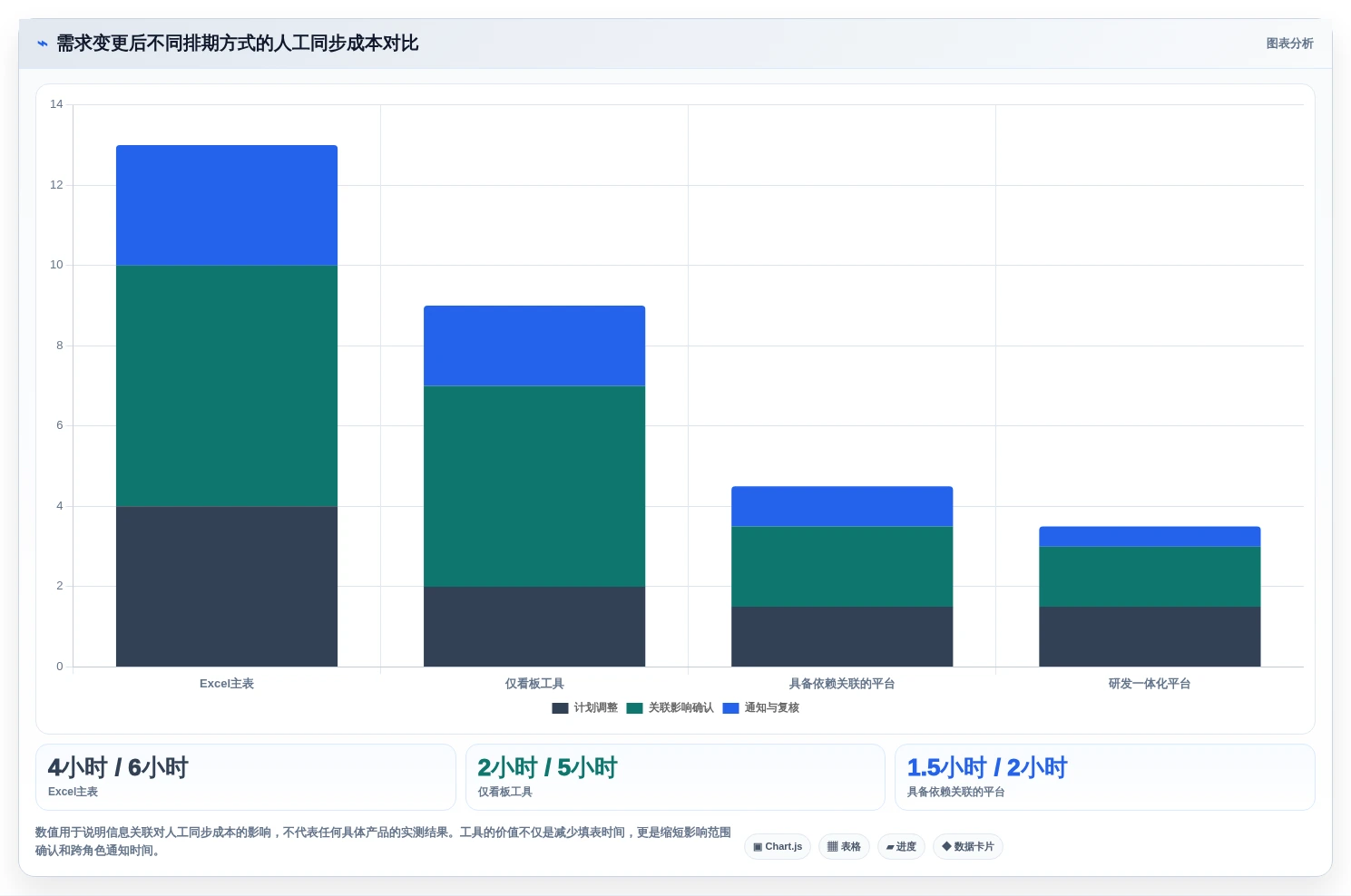Select the green segment of the 具备依赖关联的平台 bar
Image resolution: width=1351 pixels, height=896 pixels.
(x=842, y=567)
